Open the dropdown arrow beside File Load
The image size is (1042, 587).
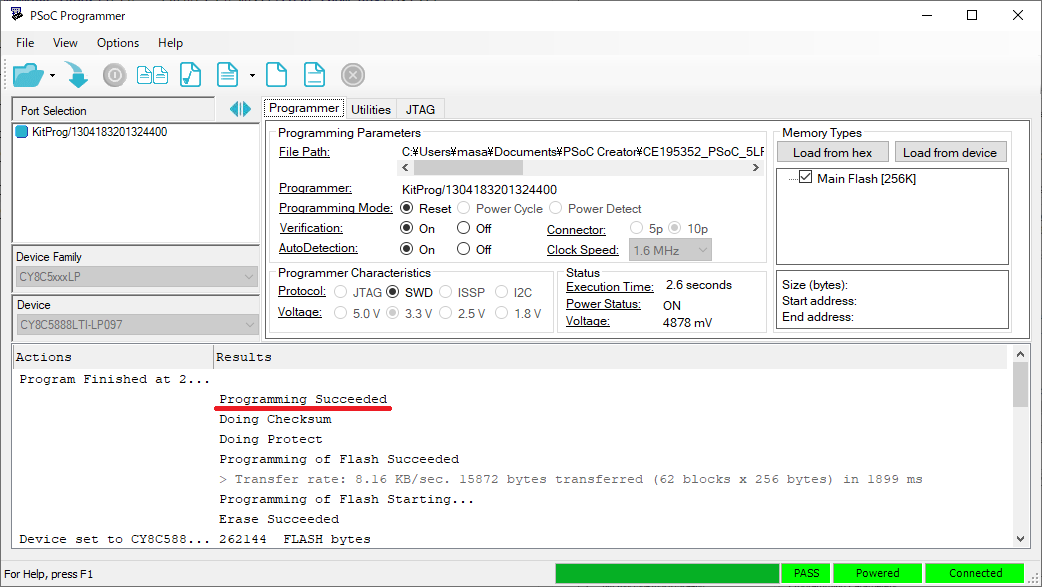pos(52,76)
